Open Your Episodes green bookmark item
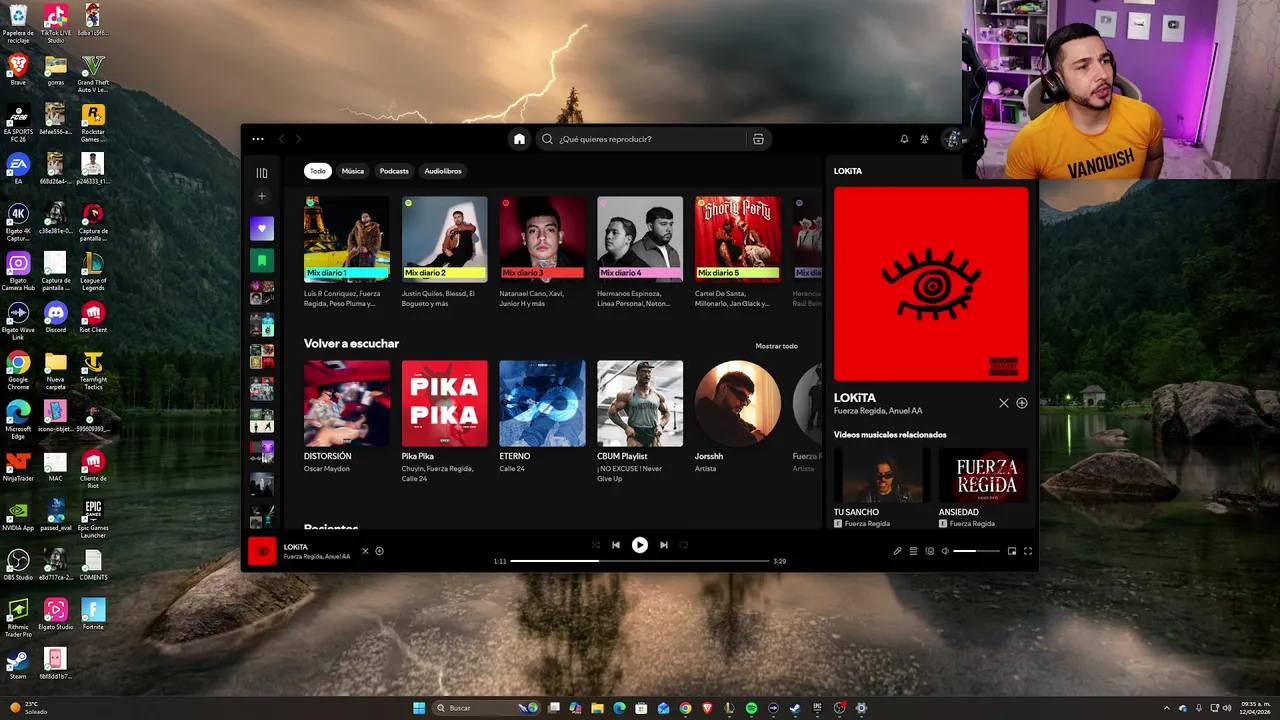The width and height of the screenshot is (1280, 720). [262, 261]
